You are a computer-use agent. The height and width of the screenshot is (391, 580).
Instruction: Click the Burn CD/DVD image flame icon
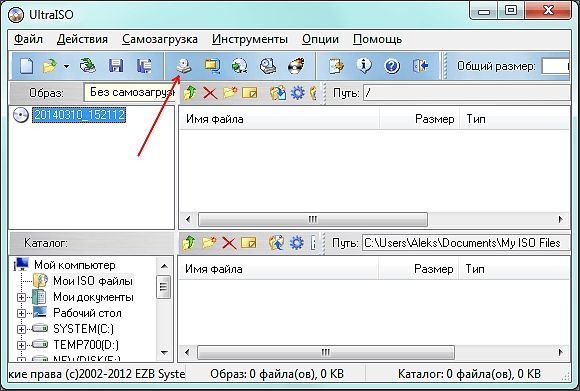point(296,66)
